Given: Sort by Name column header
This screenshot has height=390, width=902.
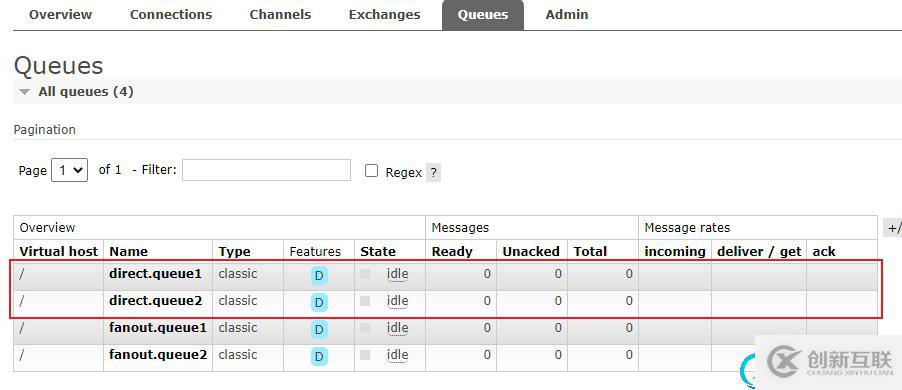Looking at the screenshot, I should point(128,251).
